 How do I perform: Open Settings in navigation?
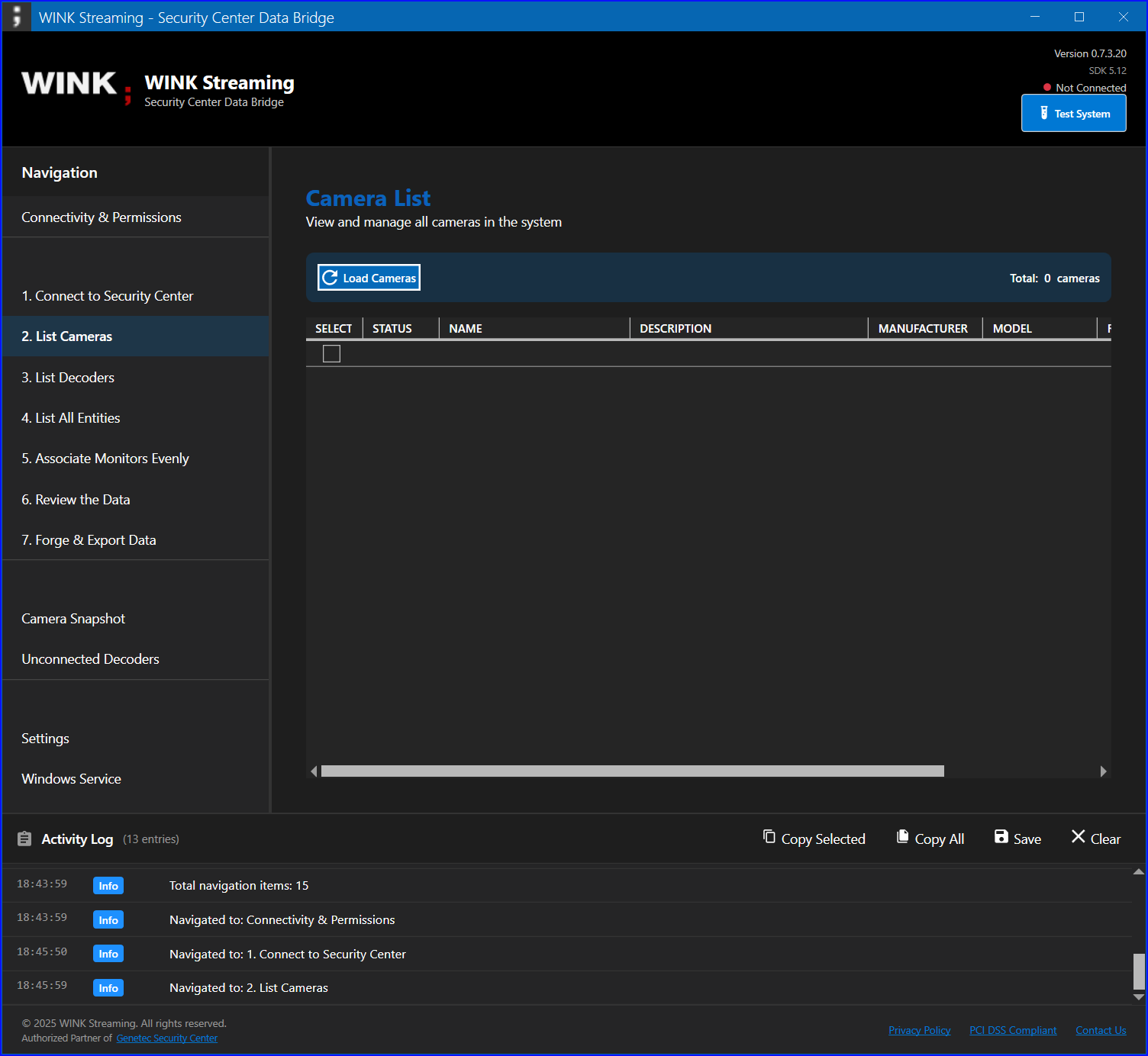pyautogui.click(x=136, y=739)
